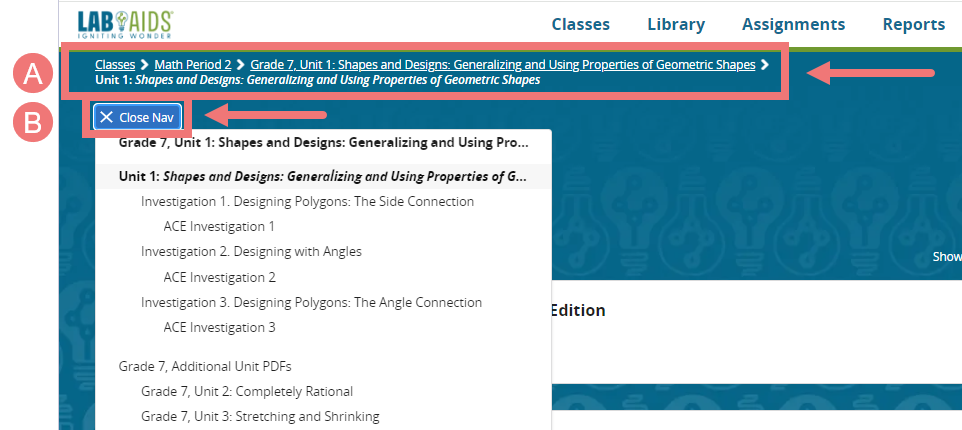Select Unit 1: Shapes and Designs nav entry
The height and width of the screenshot is (430, 962).
(x=322, y=177)
